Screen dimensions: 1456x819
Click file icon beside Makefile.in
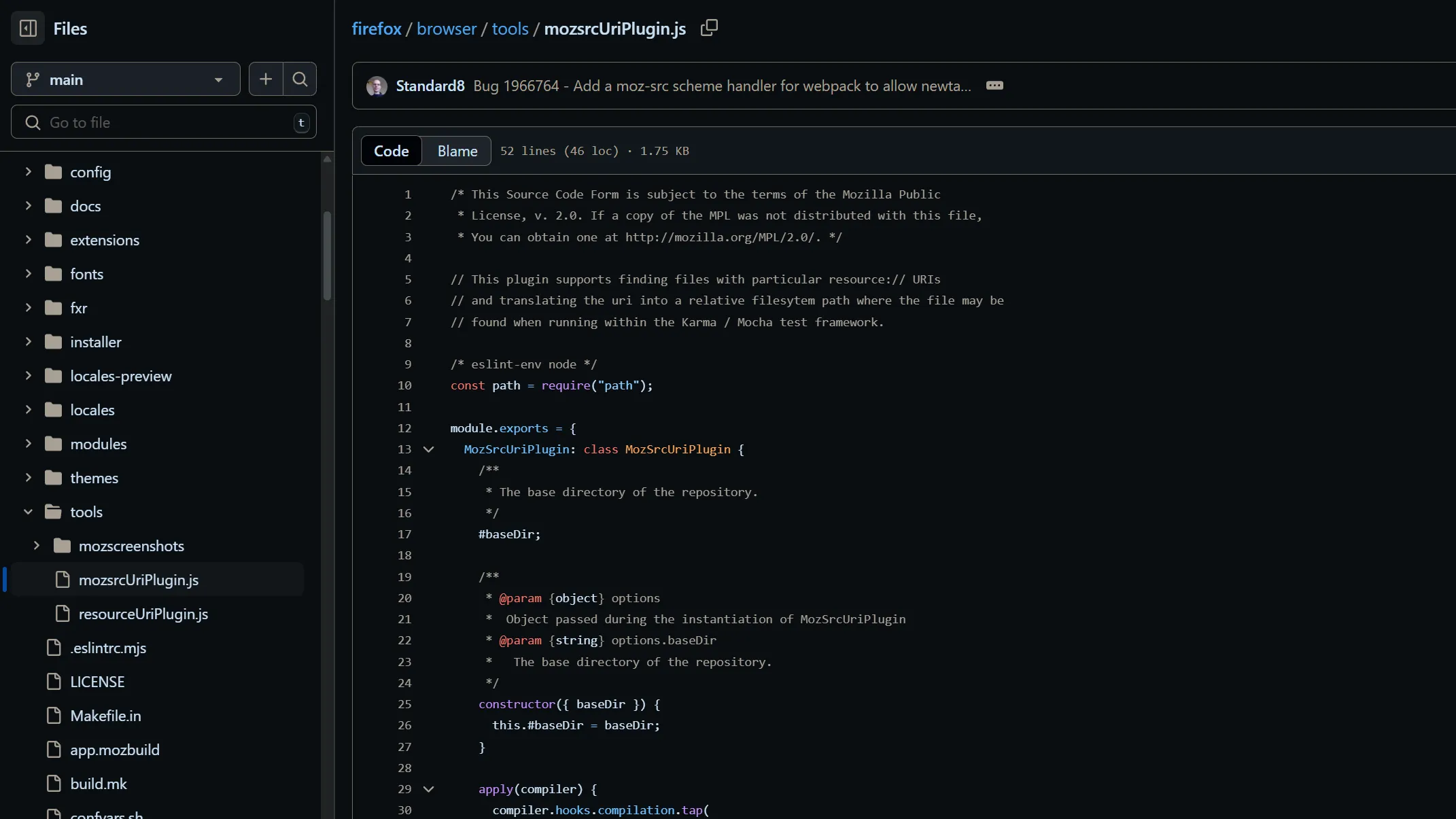coord(54,716)
